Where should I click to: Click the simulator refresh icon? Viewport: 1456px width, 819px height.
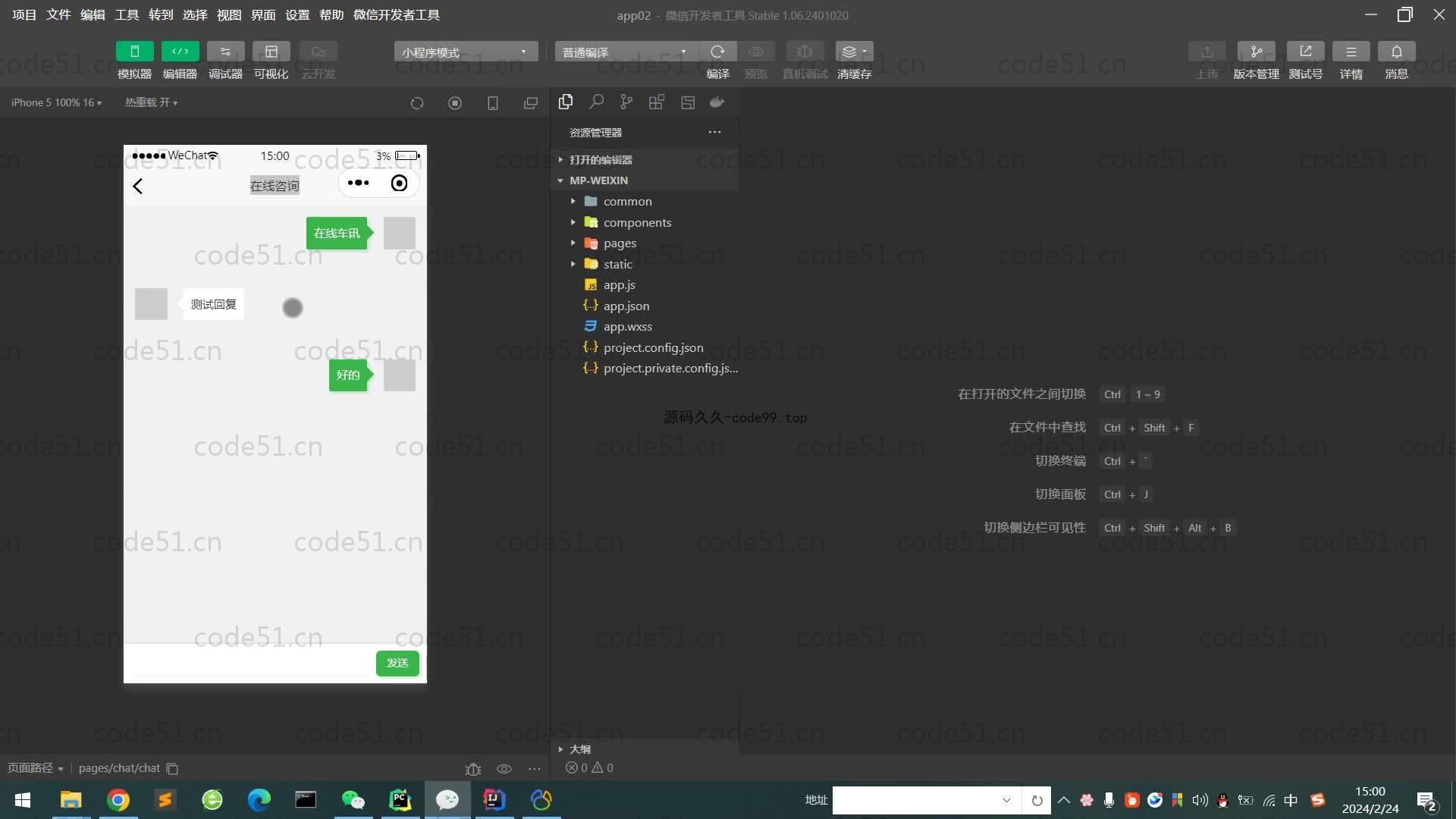(417, 103)
